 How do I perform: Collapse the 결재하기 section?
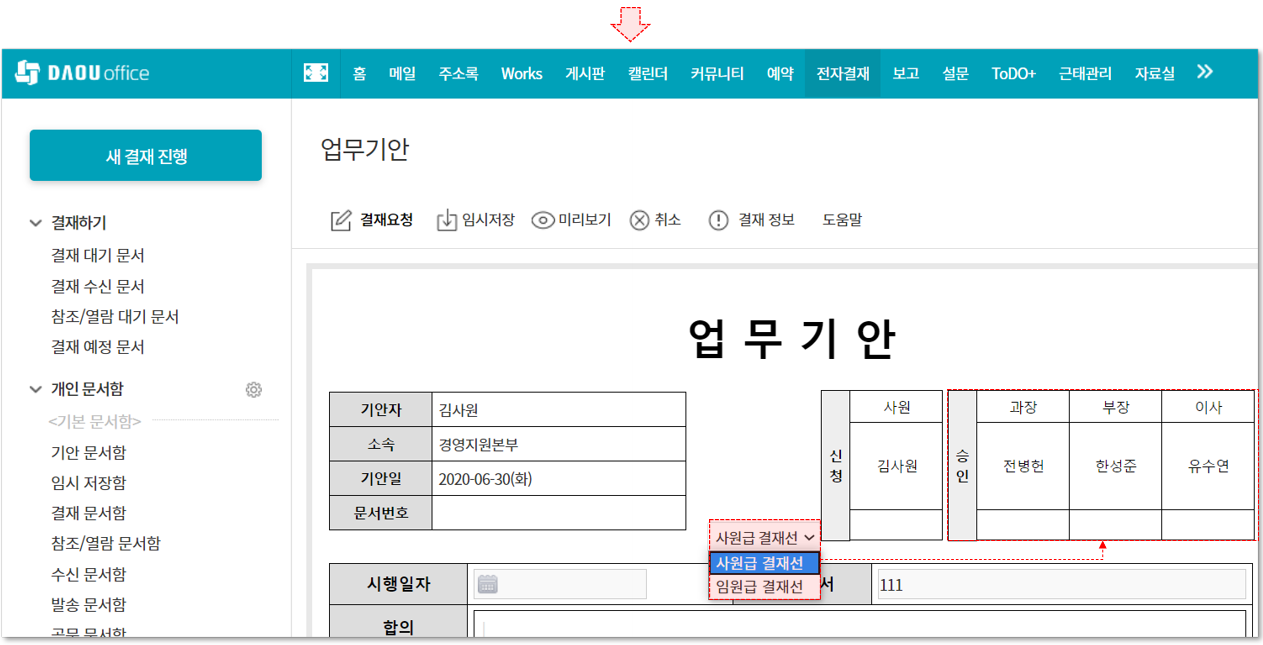[x=37, y=223]
